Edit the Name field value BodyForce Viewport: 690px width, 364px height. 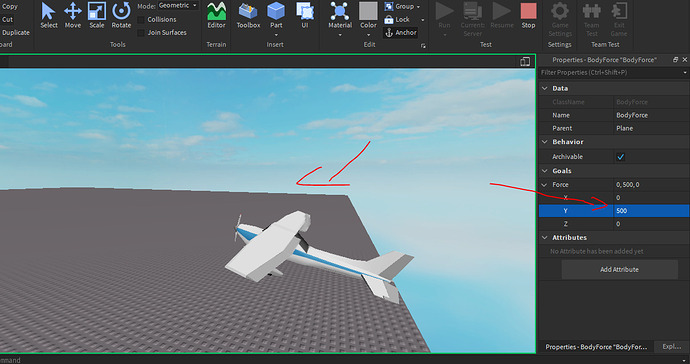pos(651,115)
